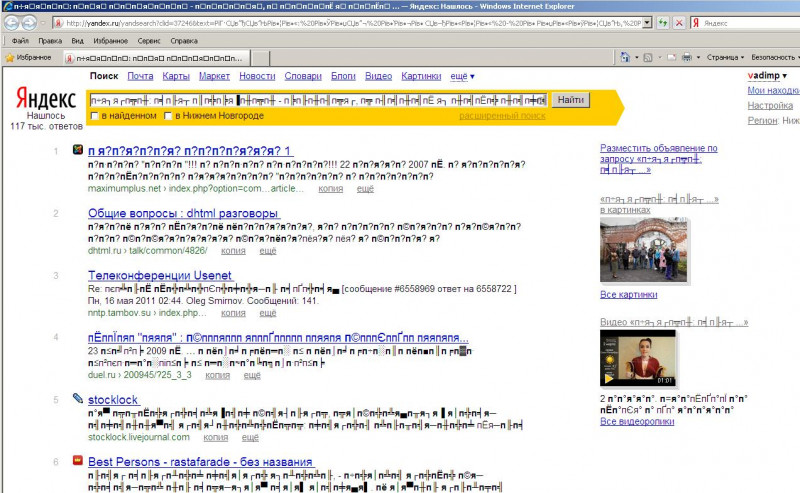Click the green Refresh page icon

tap(662, 23)
